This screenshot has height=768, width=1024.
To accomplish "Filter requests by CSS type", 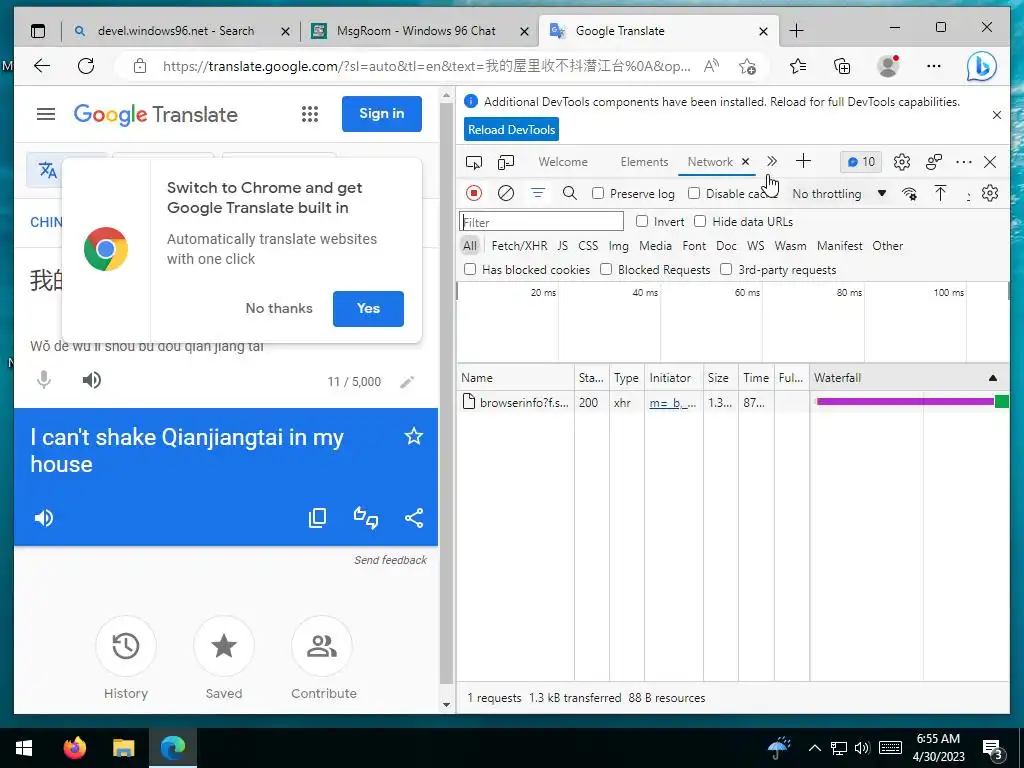I will [x=588, y=246].
